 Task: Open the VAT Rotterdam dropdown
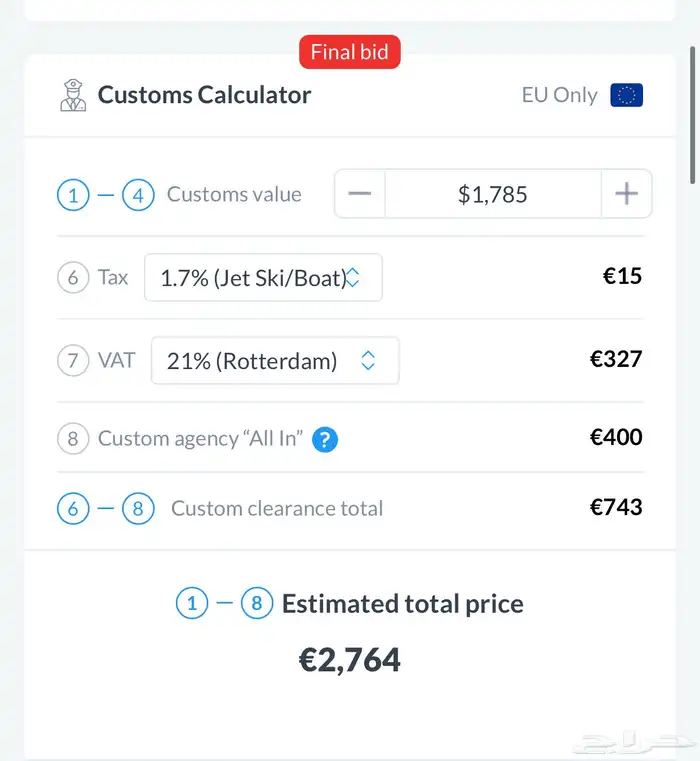click(274, 361)
